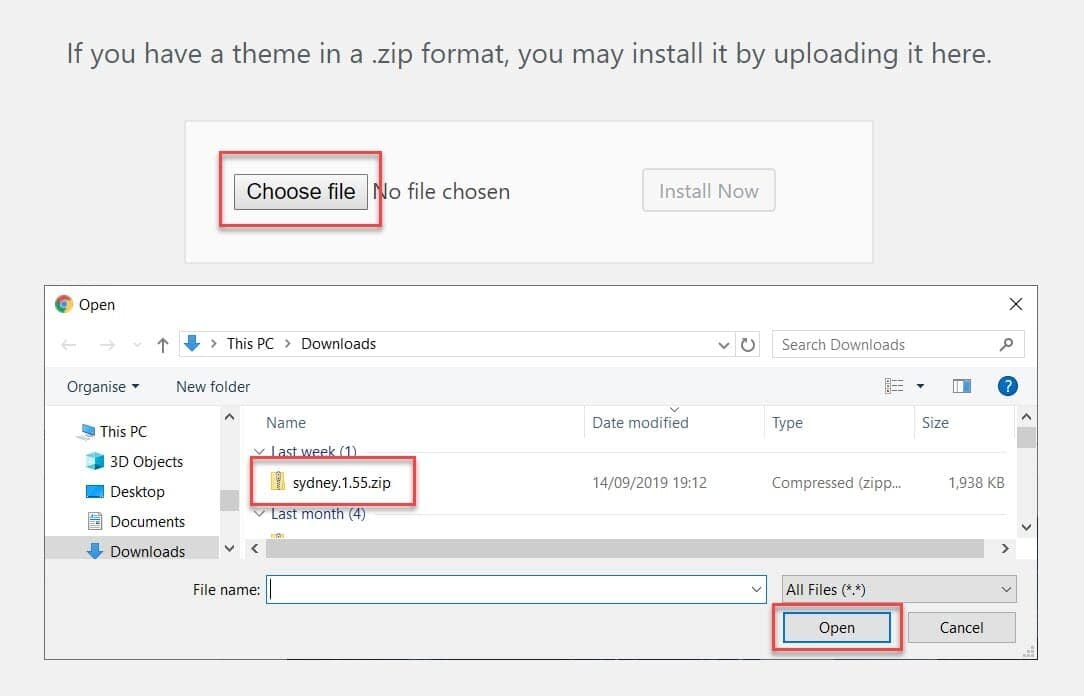This screenshot has height=696, width=1084.
Task: Click Downloads in the breadcrumb path
Action: tap(338, 344)
